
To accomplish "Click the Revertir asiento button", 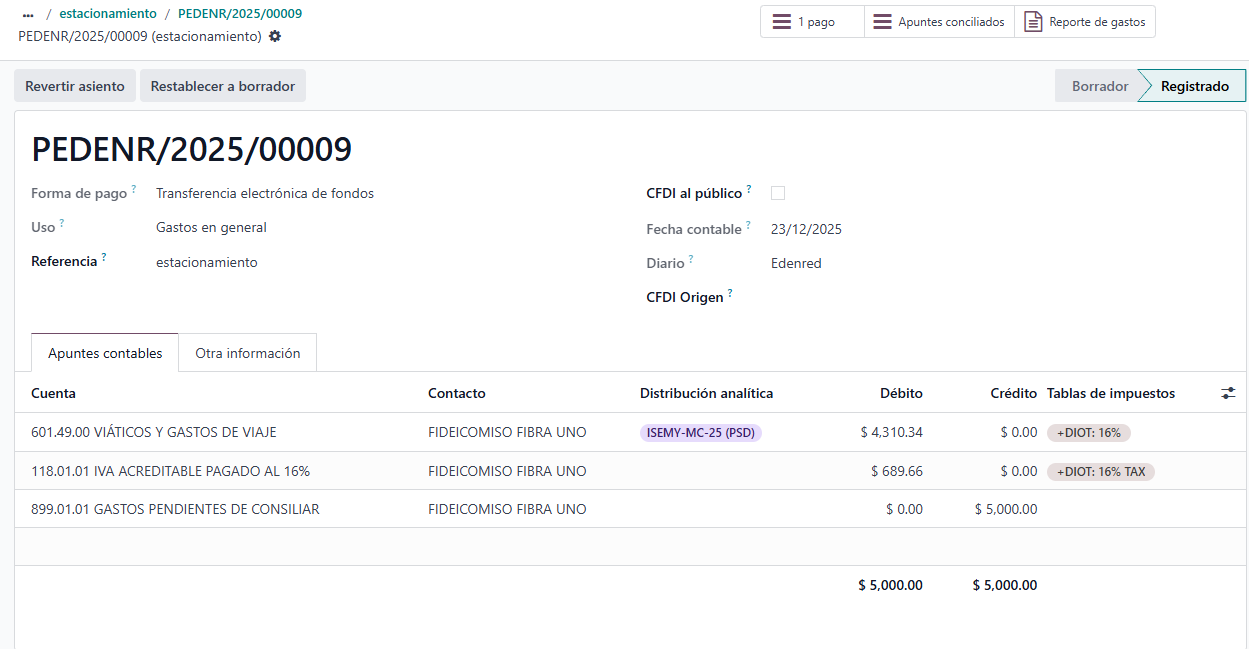I will 75,86.
